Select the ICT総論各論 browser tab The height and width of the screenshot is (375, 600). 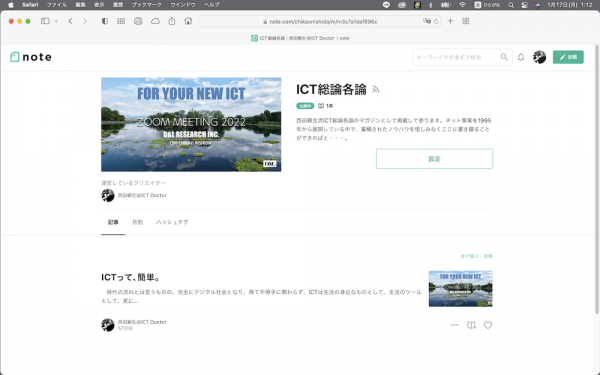click(300, 38)
